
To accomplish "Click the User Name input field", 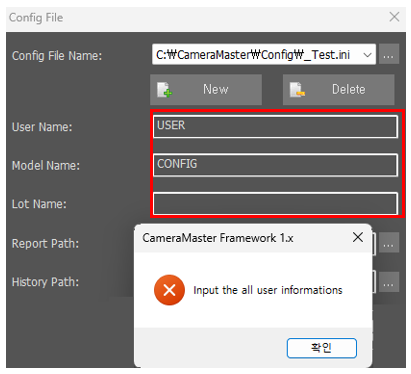I will pos(275,126).
